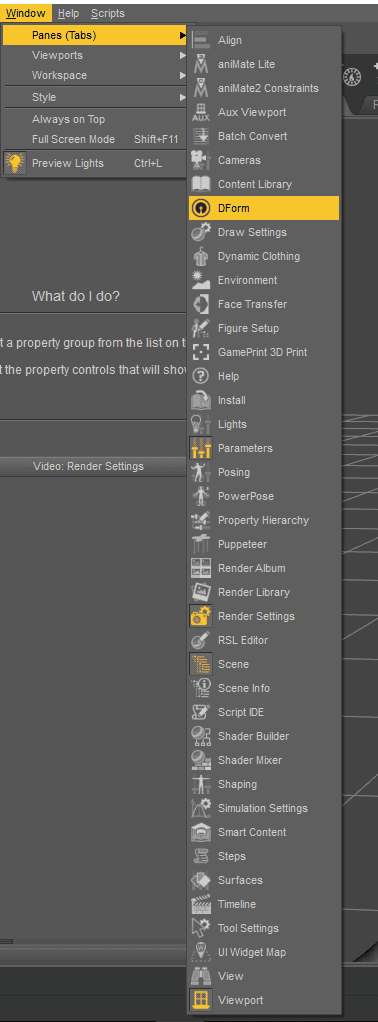
Task: Toggle the Scene pane checked icon
Action: (201, 664)
